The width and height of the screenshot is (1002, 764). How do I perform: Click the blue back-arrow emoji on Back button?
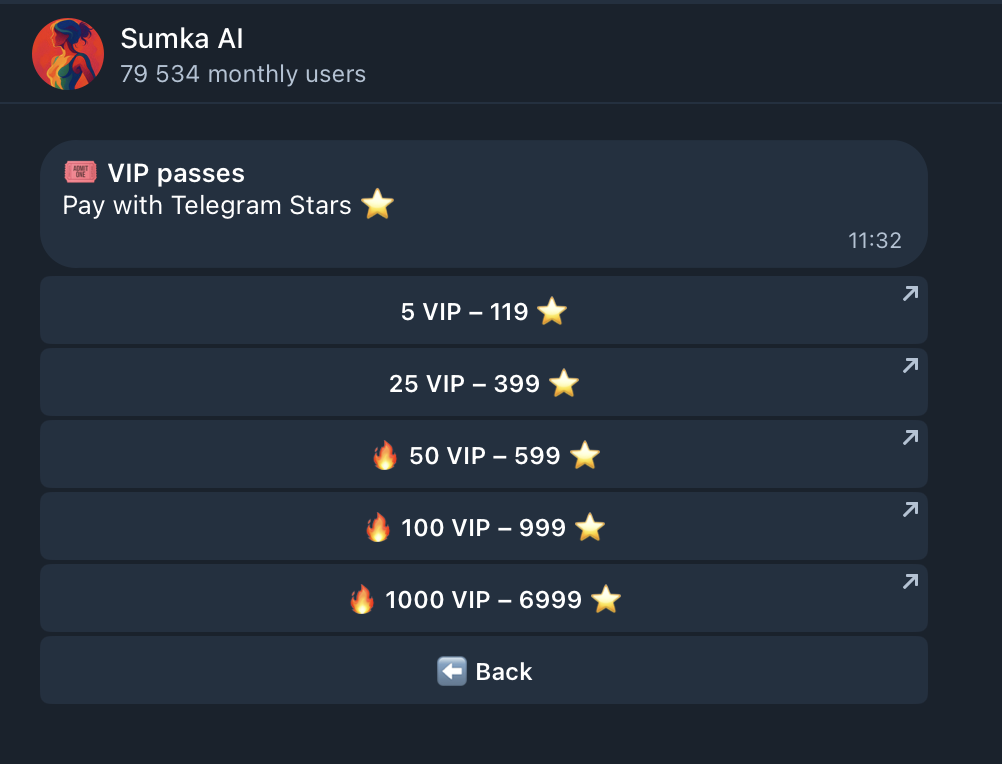click(451, 671)
